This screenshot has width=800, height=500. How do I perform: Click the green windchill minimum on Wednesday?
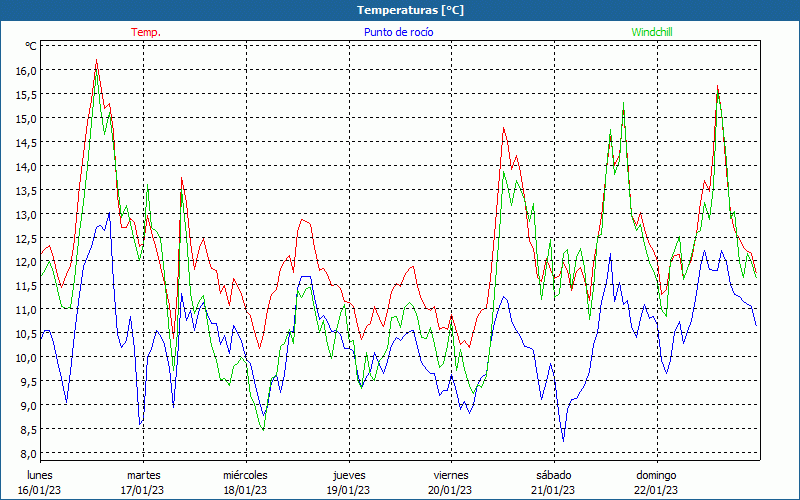263,430
